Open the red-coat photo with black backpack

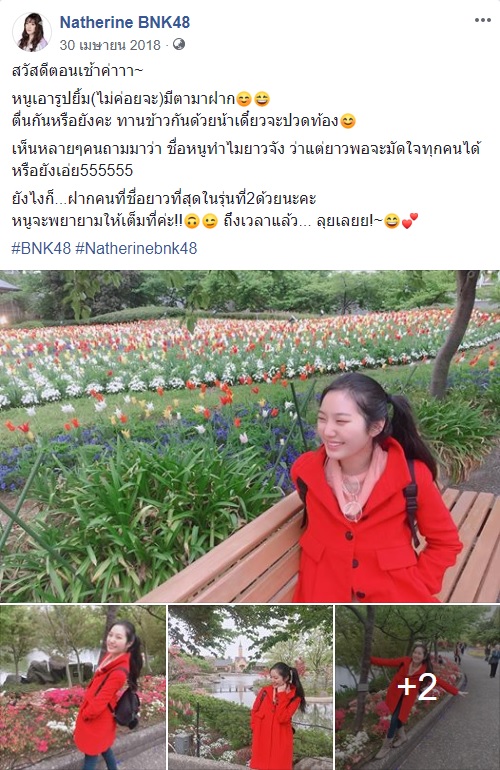pos(83,688)
